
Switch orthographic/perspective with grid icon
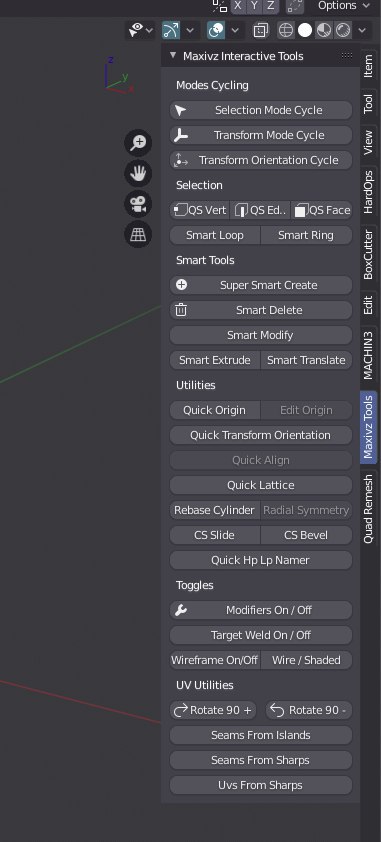coord(138,235)
